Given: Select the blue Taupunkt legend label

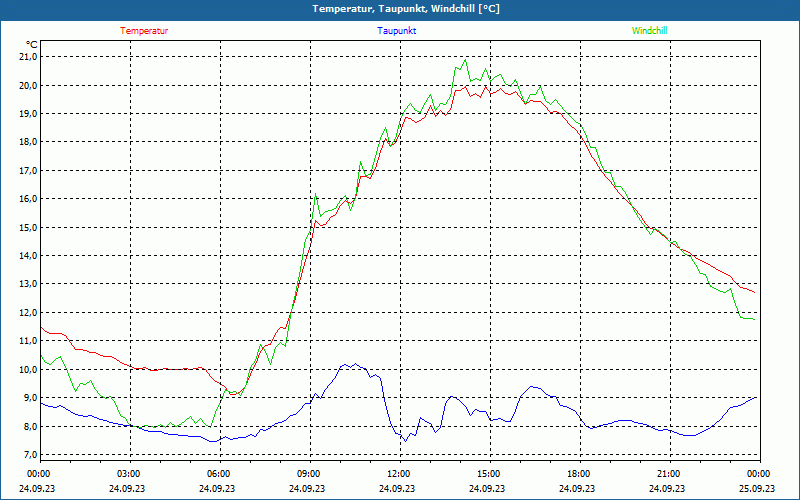Looking at the screenshot, I should (396, 31).
